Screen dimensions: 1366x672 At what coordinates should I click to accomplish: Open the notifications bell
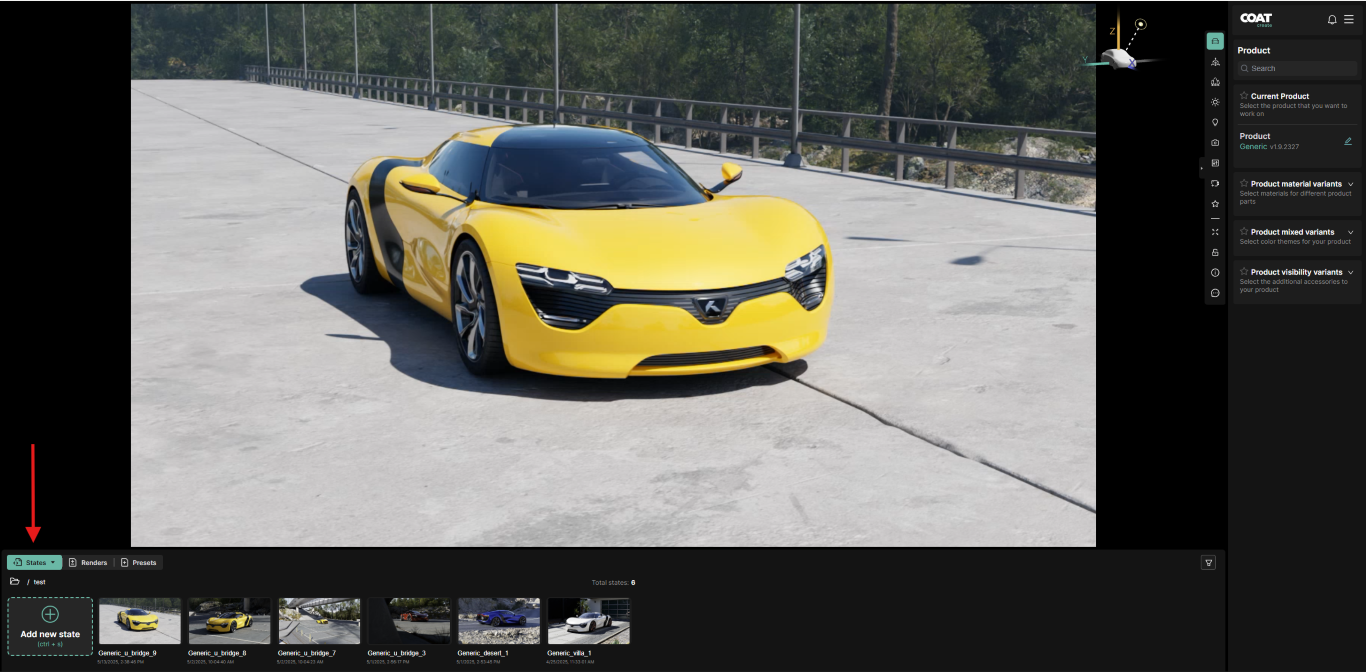tap(1332, 19)
